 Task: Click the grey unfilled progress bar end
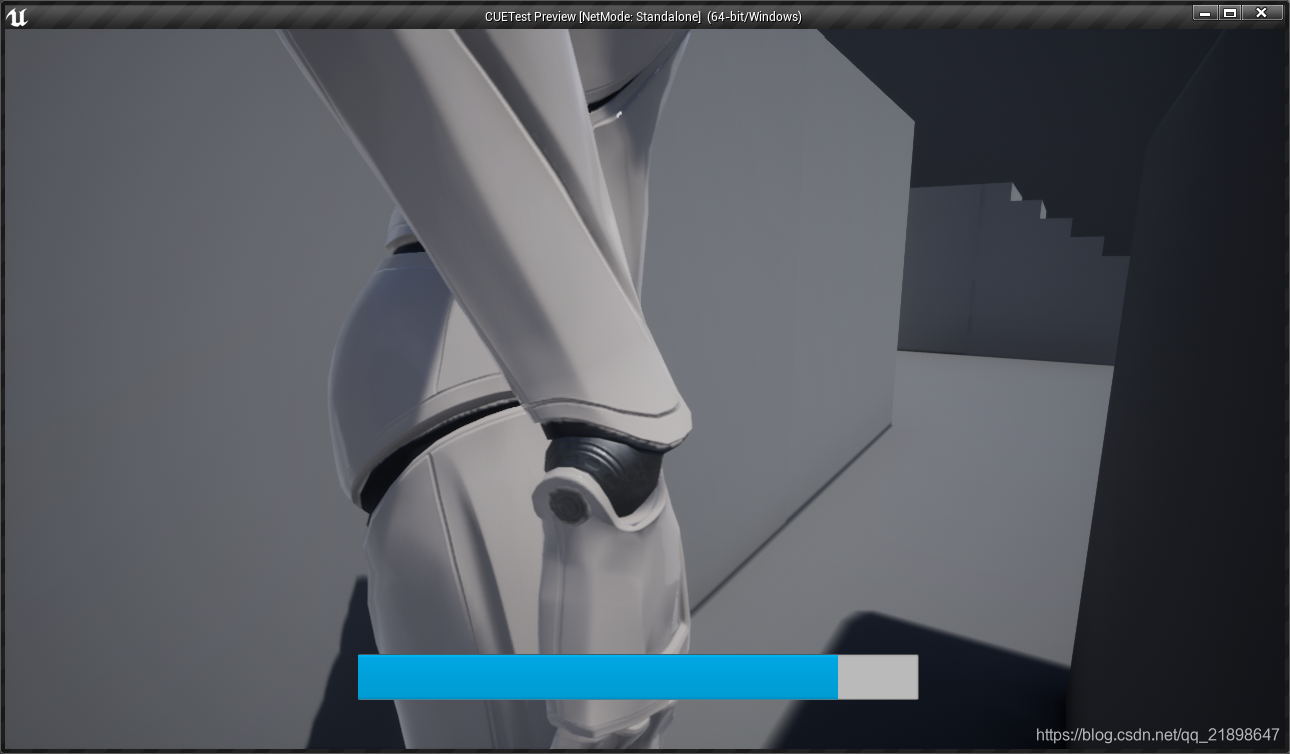pos(877,677)
